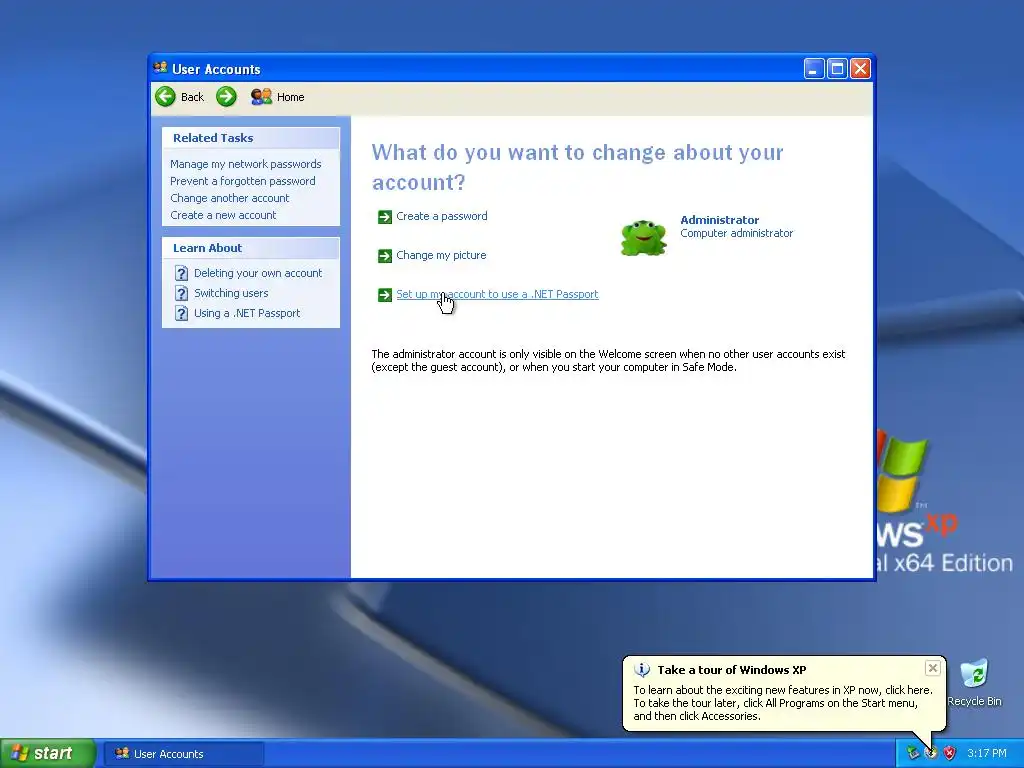This screenshot has width=1024, height=768.
Task: Close the User Accounts window
Action: tap(860, 69)
